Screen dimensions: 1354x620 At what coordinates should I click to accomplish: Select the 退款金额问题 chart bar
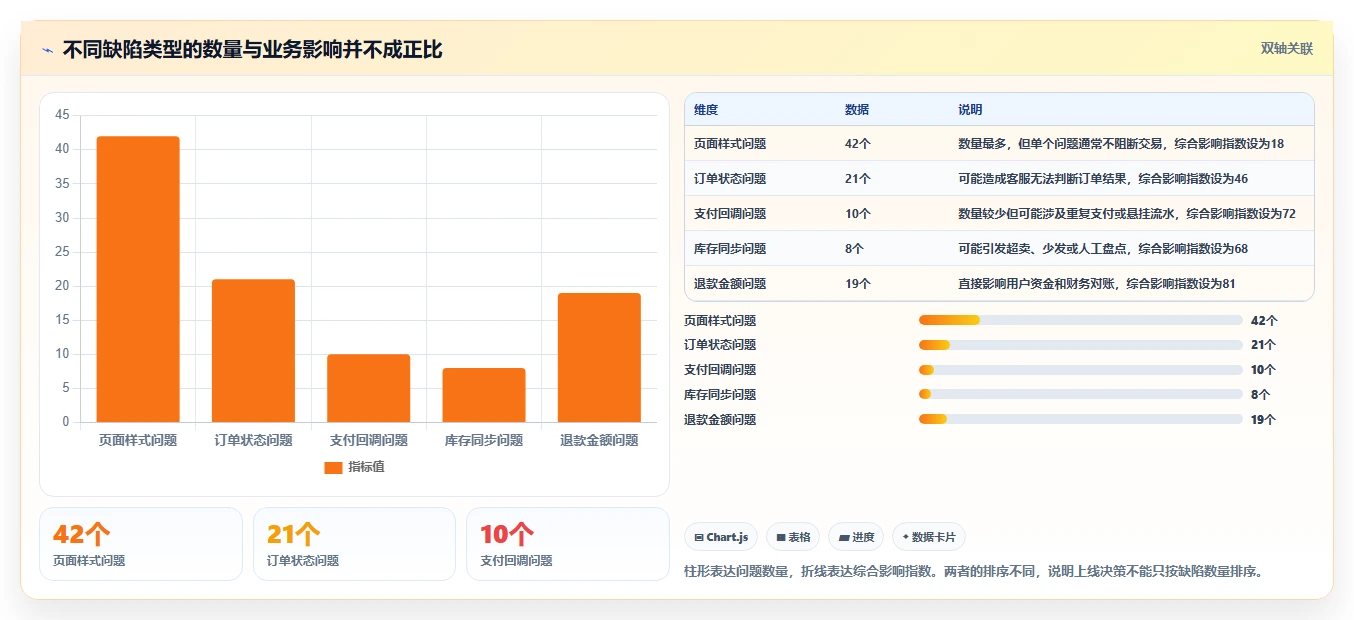click(599, 357)
